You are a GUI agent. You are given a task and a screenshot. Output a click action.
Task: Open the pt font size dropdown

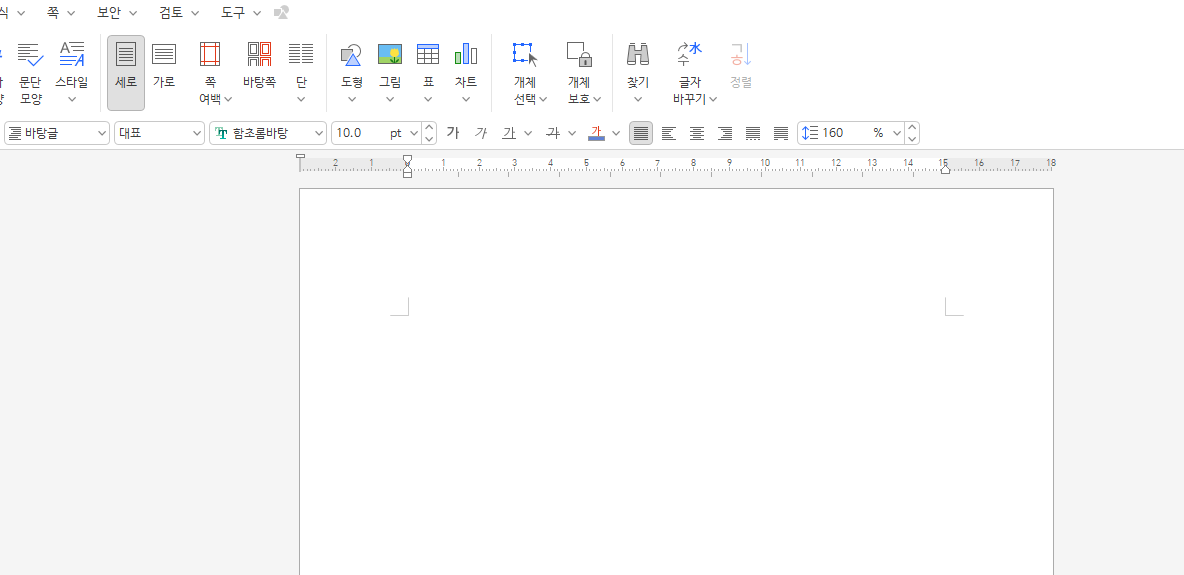(413, 133)
